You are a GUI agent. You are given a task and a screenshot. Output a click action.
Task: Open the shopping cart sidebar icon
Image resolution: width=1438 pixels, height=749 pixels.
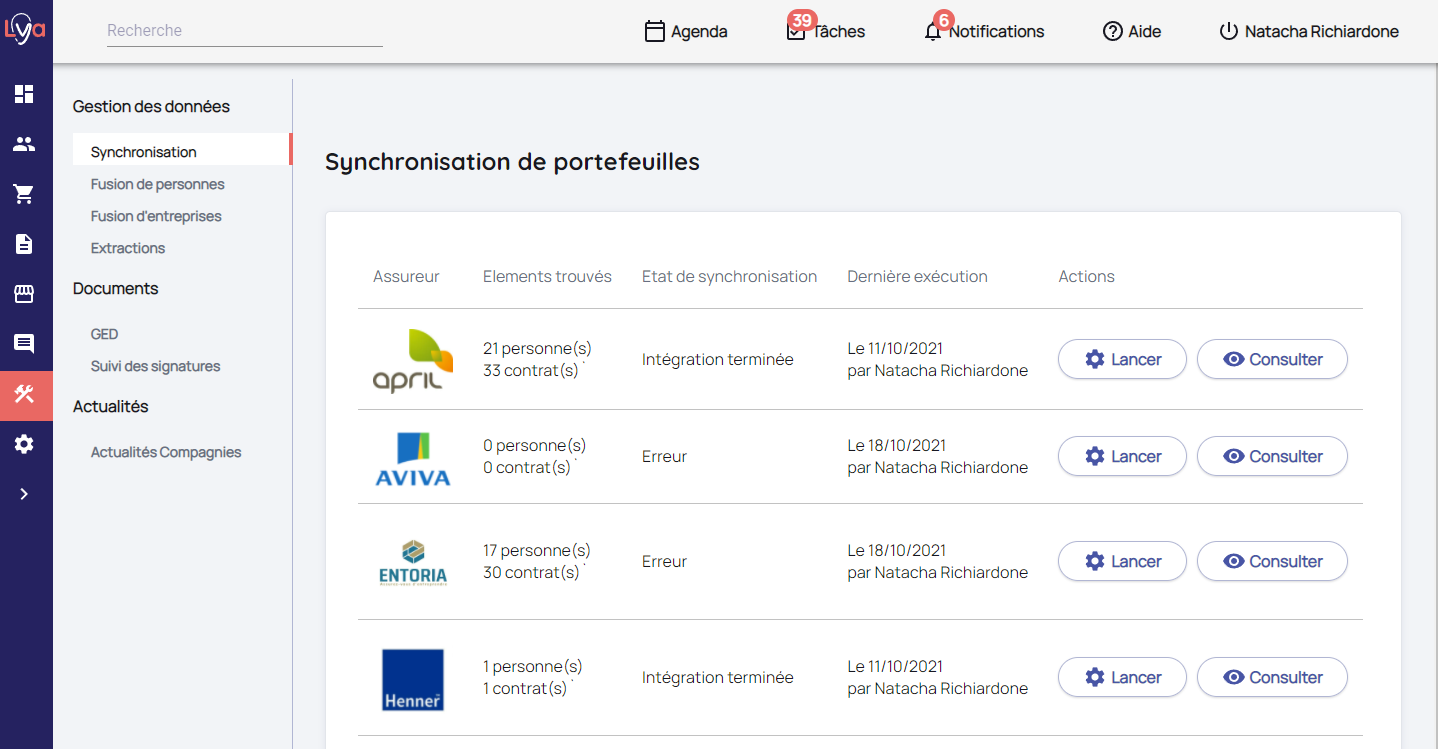click(24, 194)
